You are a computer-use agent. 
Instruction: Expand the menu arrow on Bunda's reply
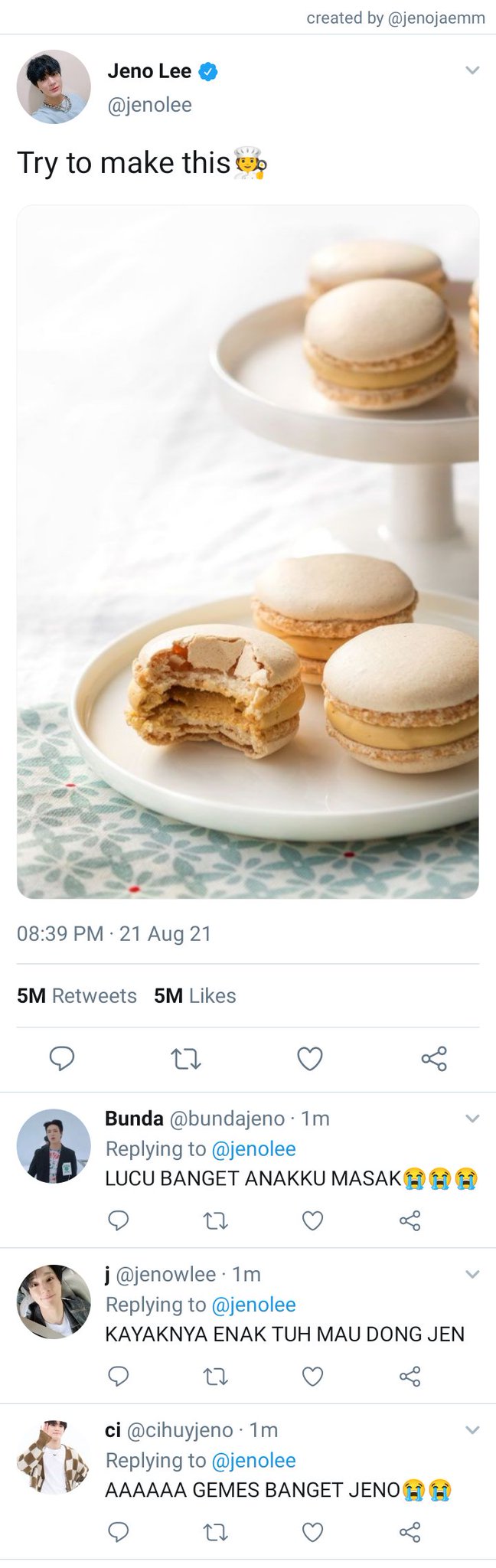pos(472,1119)
